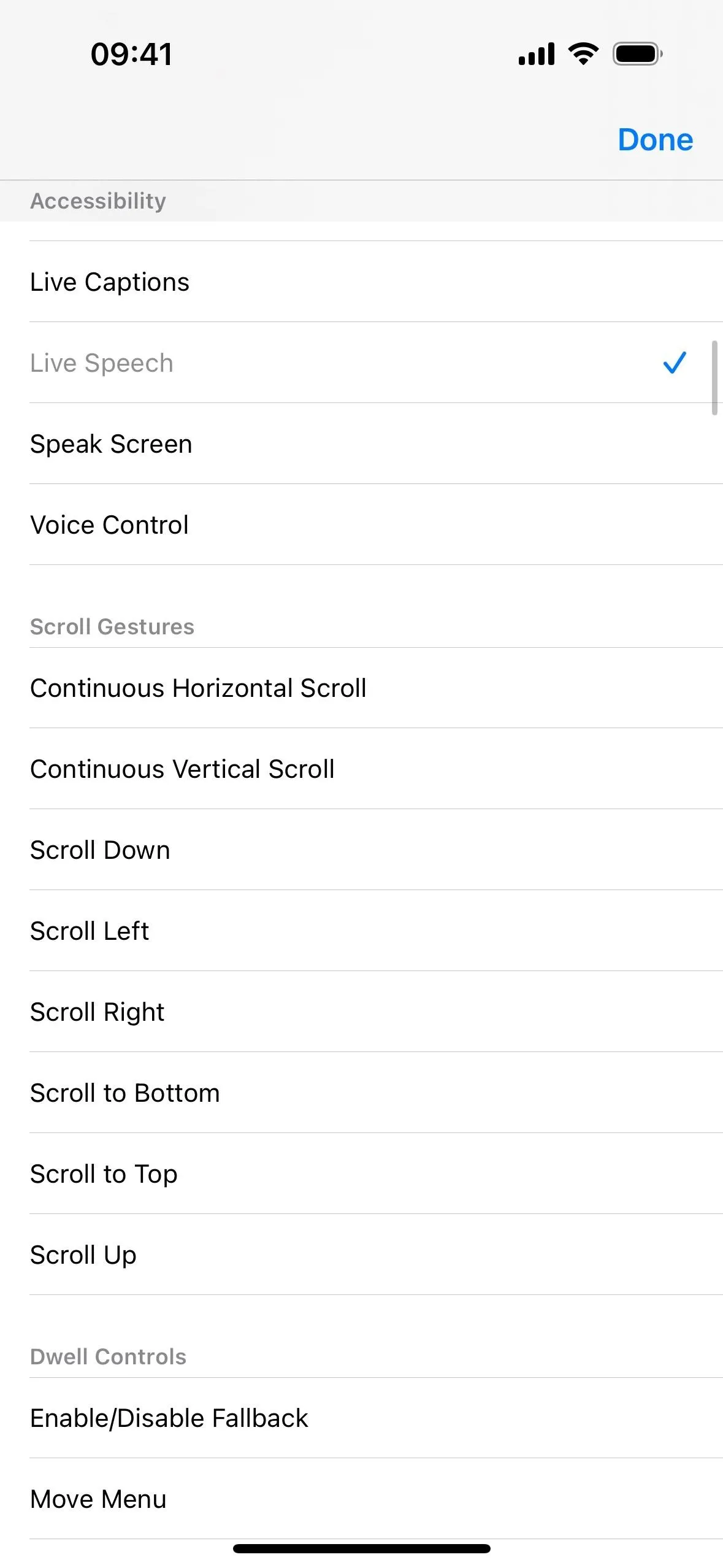Tap the Done button
The image size is (723, 1568).
[x=655, y=140]
